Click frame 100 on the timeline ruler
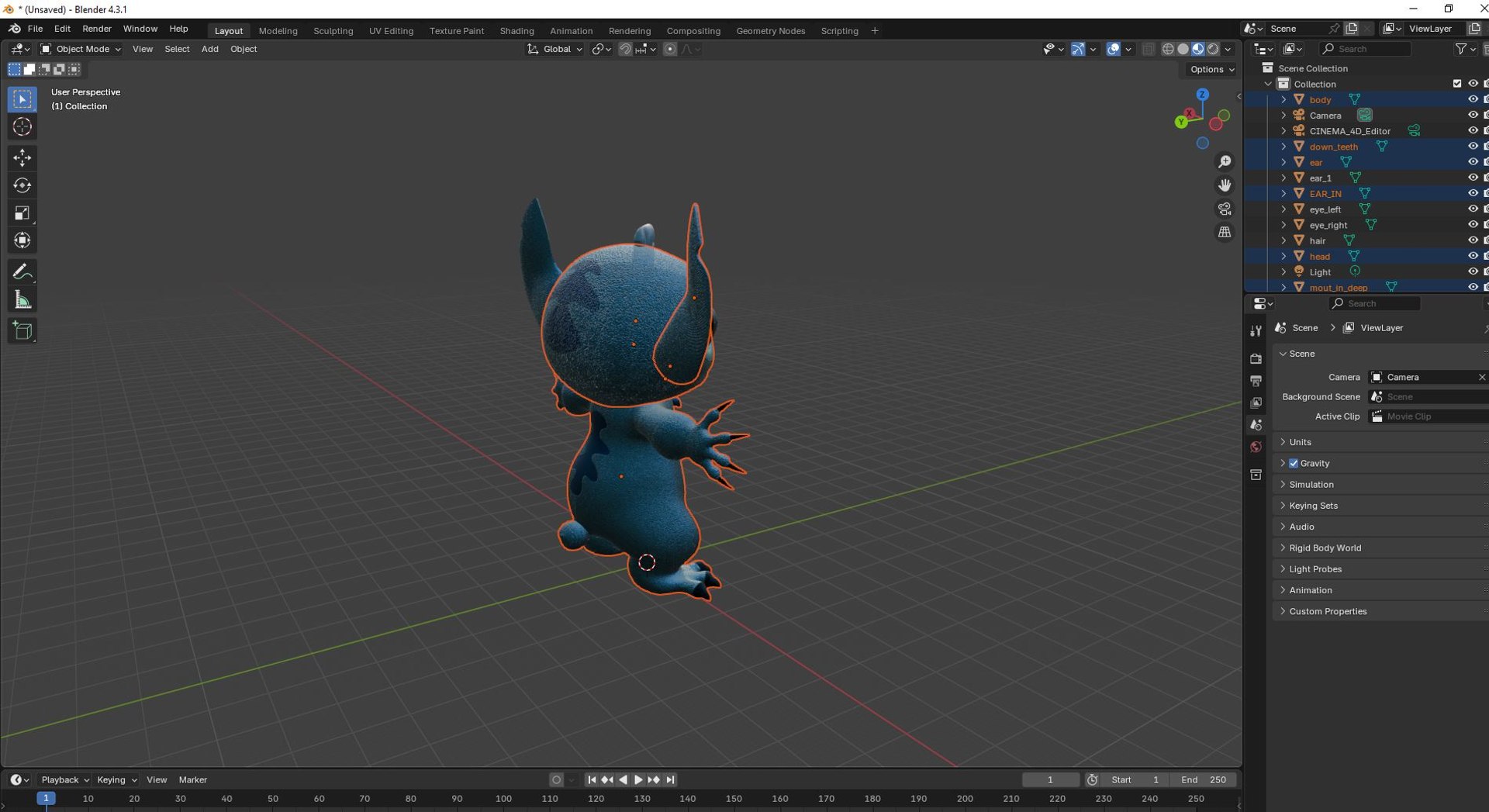 point(503,799)
